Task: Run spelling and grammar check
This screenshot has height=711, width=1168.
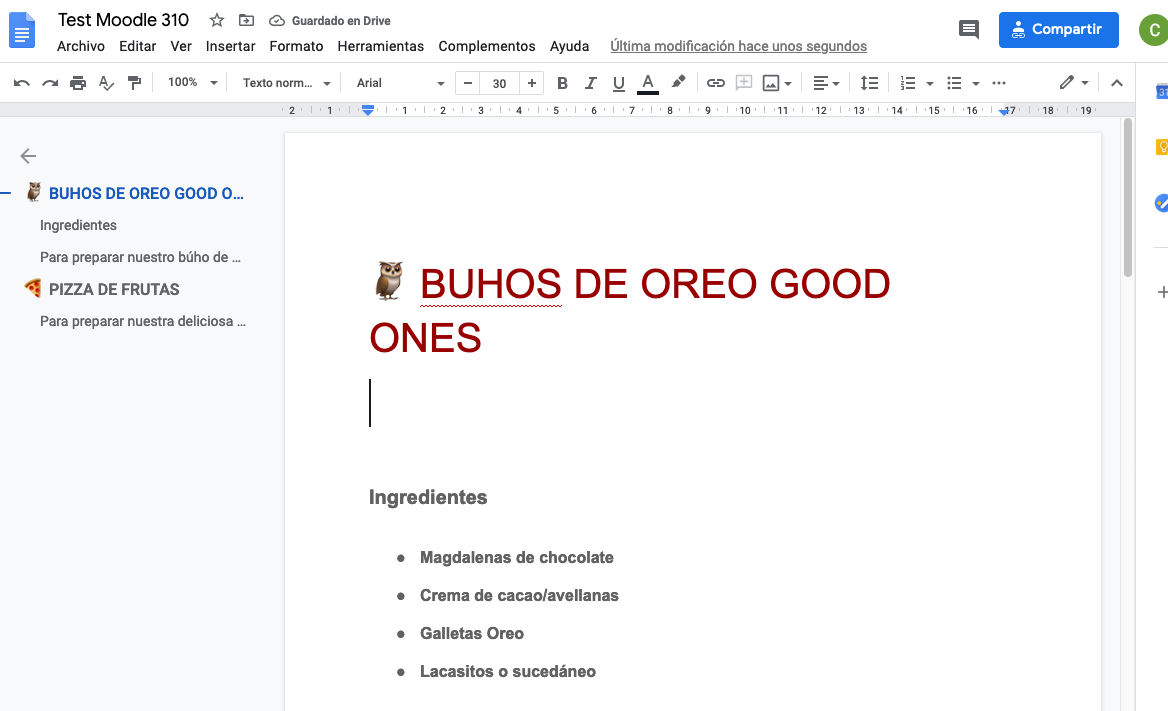Action: tap(107, 83)
